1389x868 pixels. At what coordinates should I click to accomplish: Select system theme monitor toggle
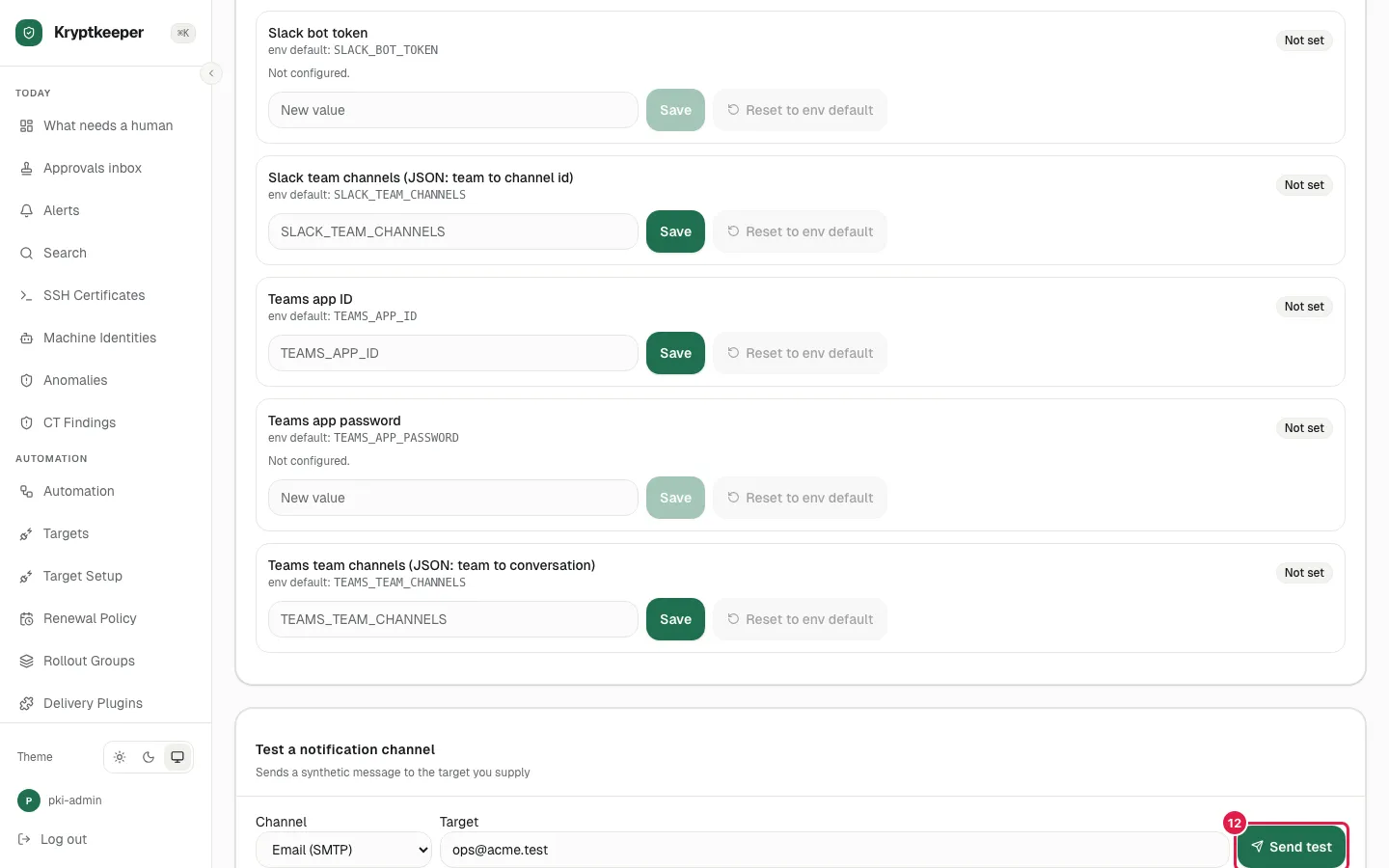177,757
